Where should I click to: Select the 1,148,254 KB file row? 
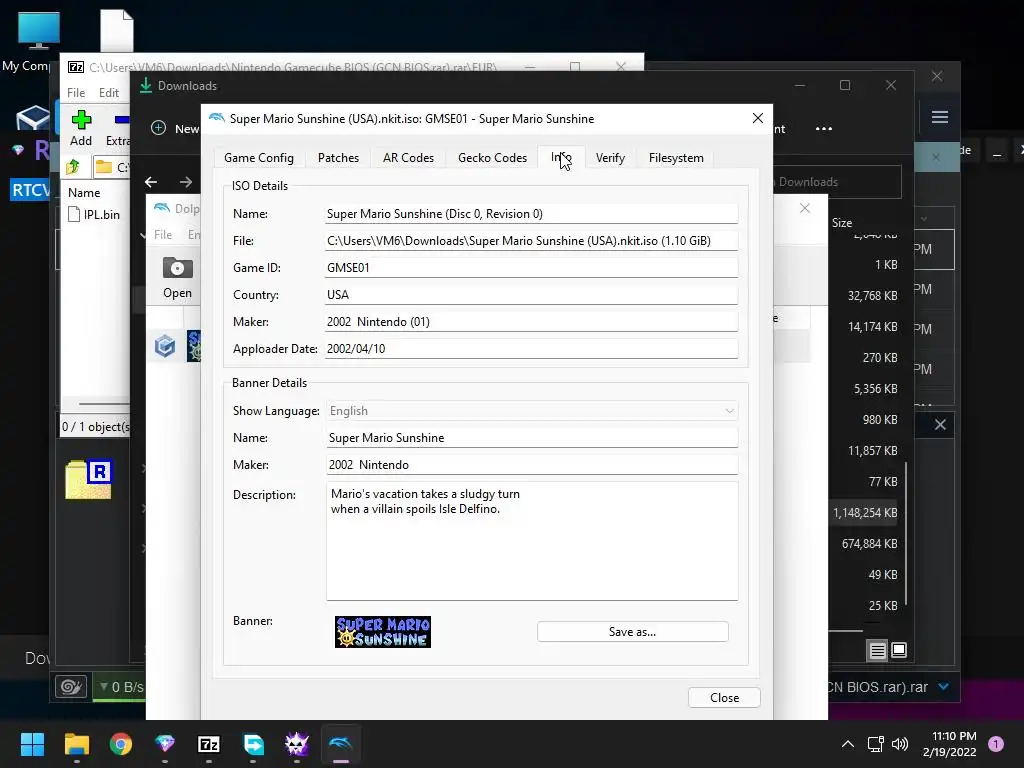point(865,513)
